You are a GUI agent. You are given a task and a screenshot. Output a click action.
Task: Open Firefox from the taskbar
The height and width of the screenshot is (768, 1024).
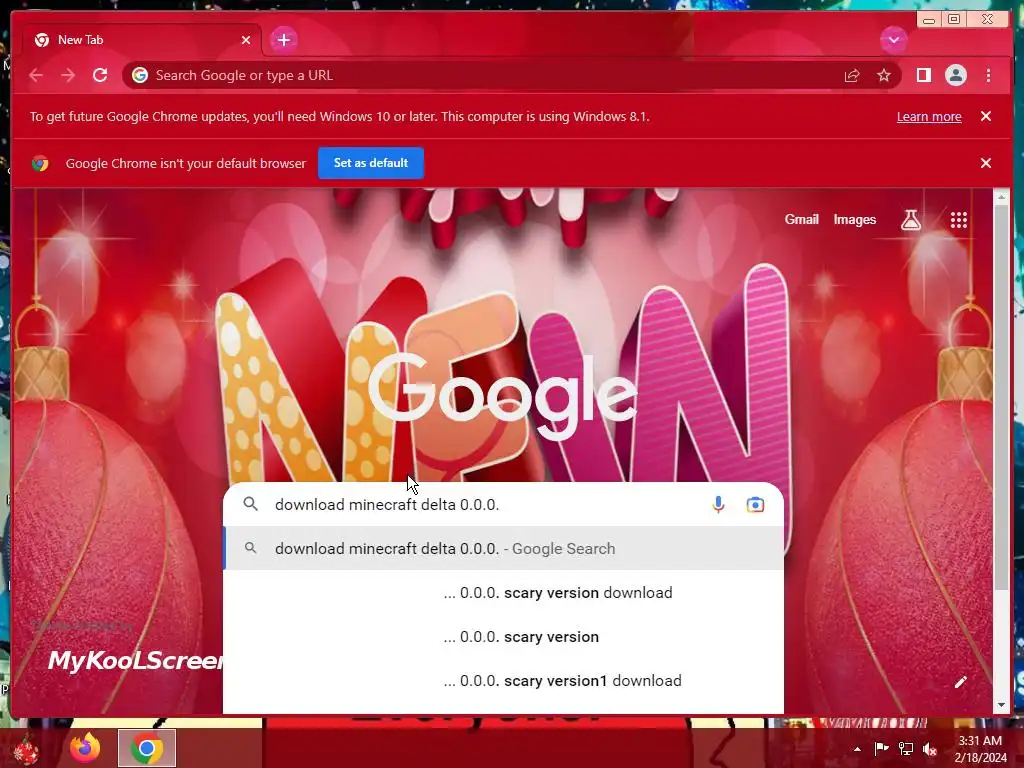86,748
